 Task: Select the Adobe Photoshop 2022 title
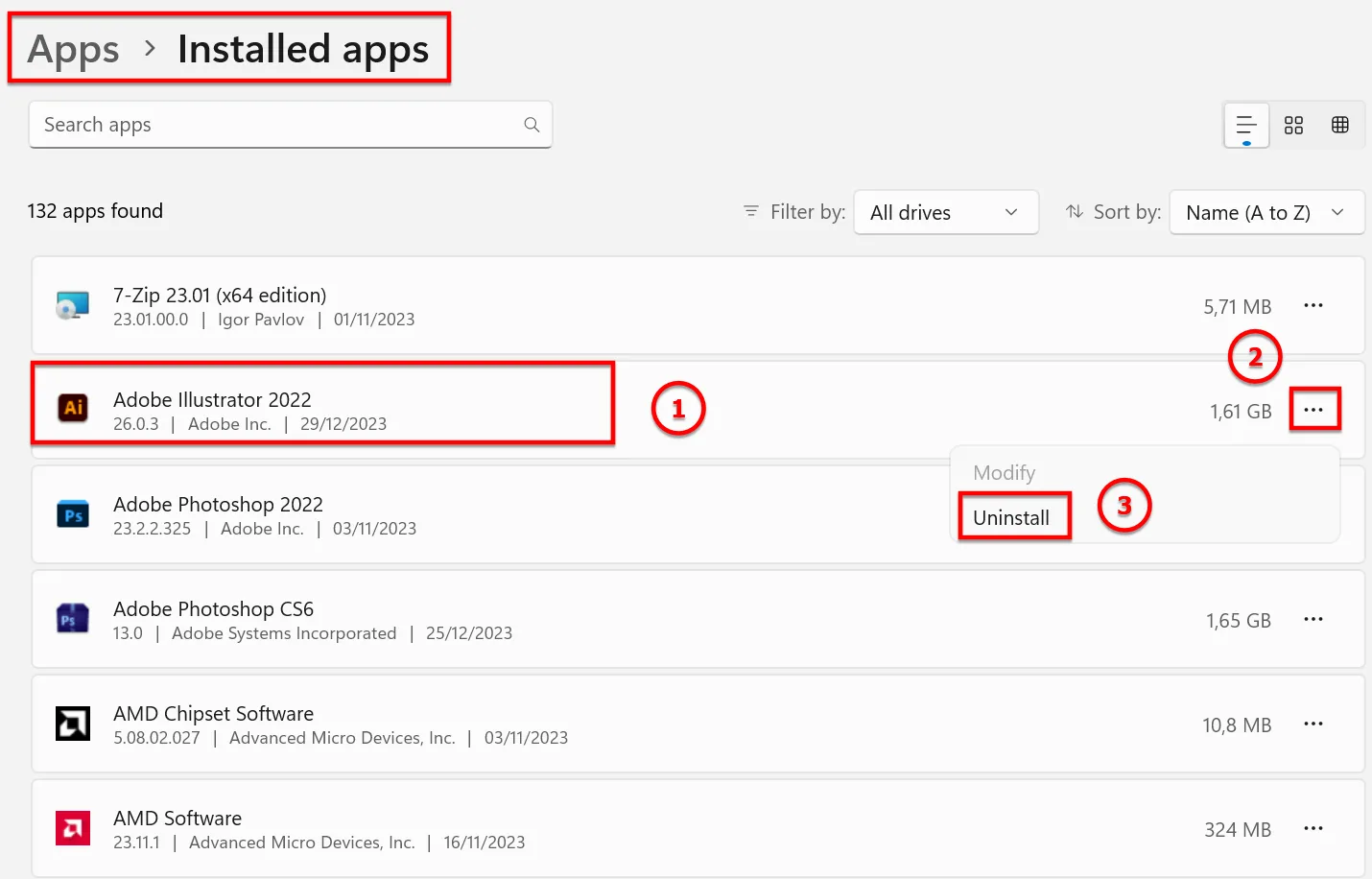(x=218, y=504)
